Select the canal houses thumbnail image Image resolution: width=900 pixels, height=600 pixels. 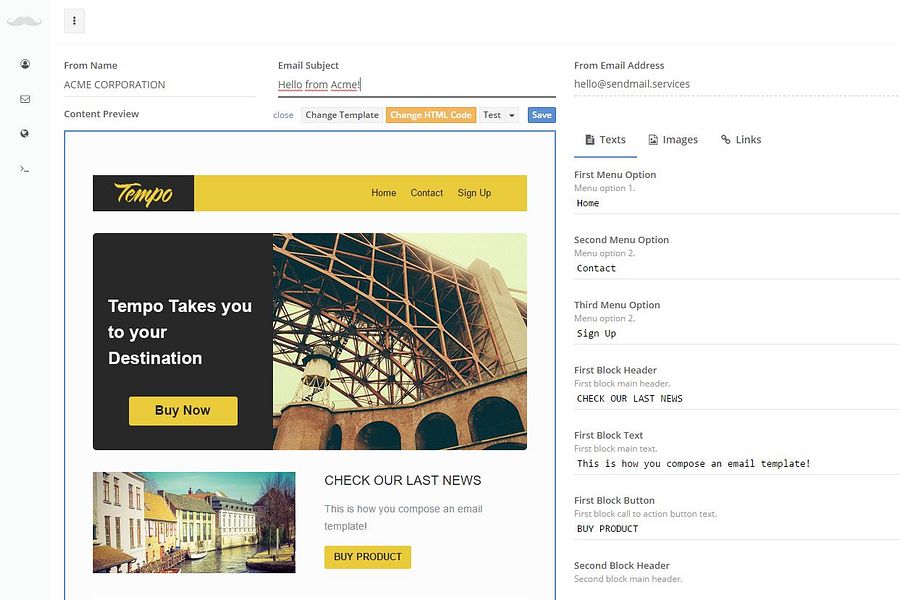194,522
